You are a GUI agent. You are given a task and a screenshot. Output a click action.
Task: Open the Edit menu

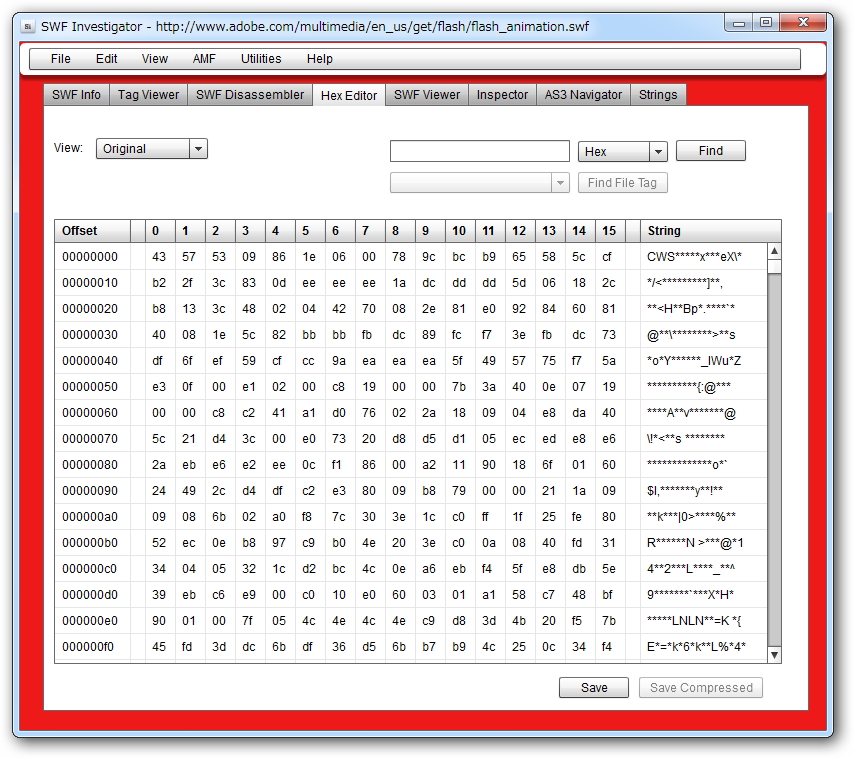(106, 59)
